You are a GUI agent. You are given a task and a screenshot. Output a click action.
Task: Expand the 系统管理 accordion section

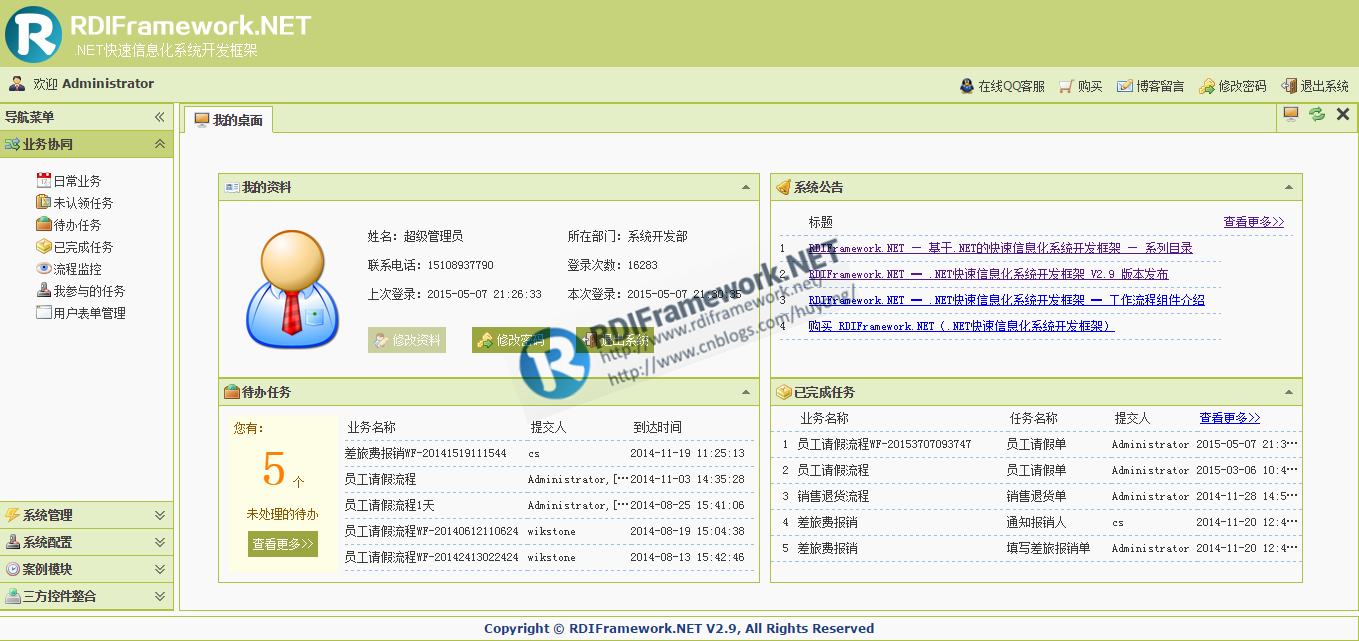pos(159,515)
